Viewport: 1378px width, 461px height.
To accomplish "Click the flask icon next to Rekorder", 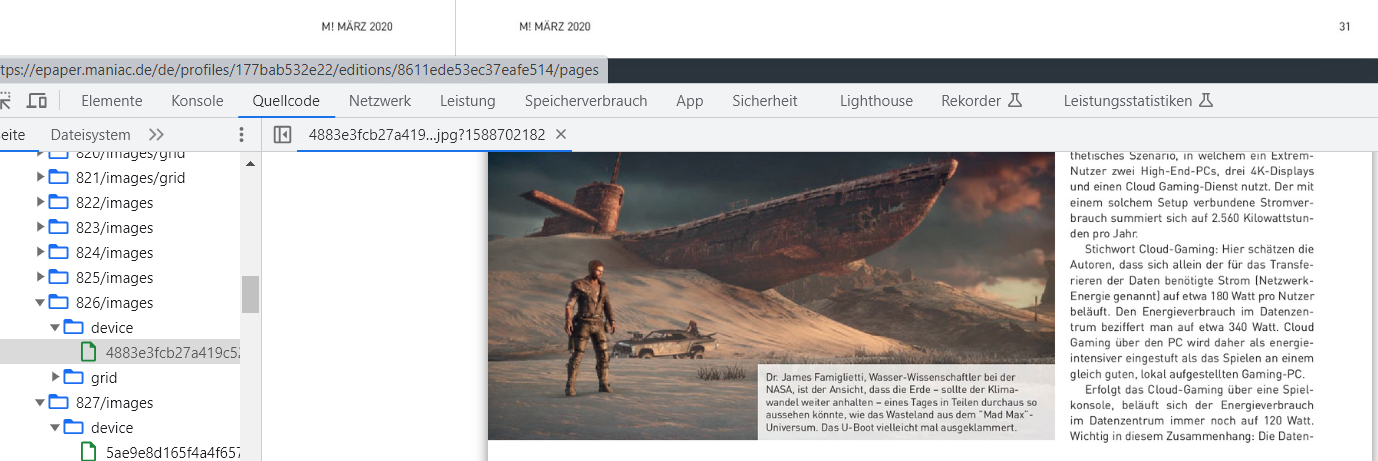I will click(1015, 101).
